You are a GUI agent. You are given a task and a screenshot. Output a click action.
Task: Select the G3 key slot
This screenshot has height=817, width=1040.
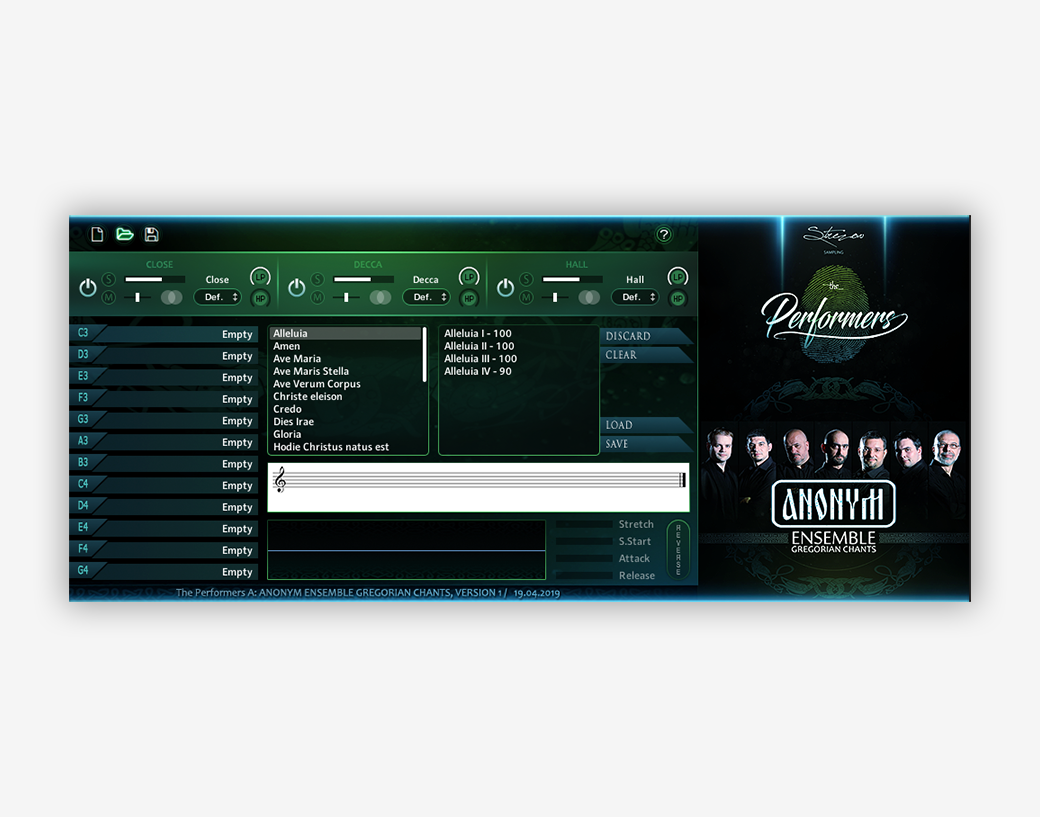[164, 420]
